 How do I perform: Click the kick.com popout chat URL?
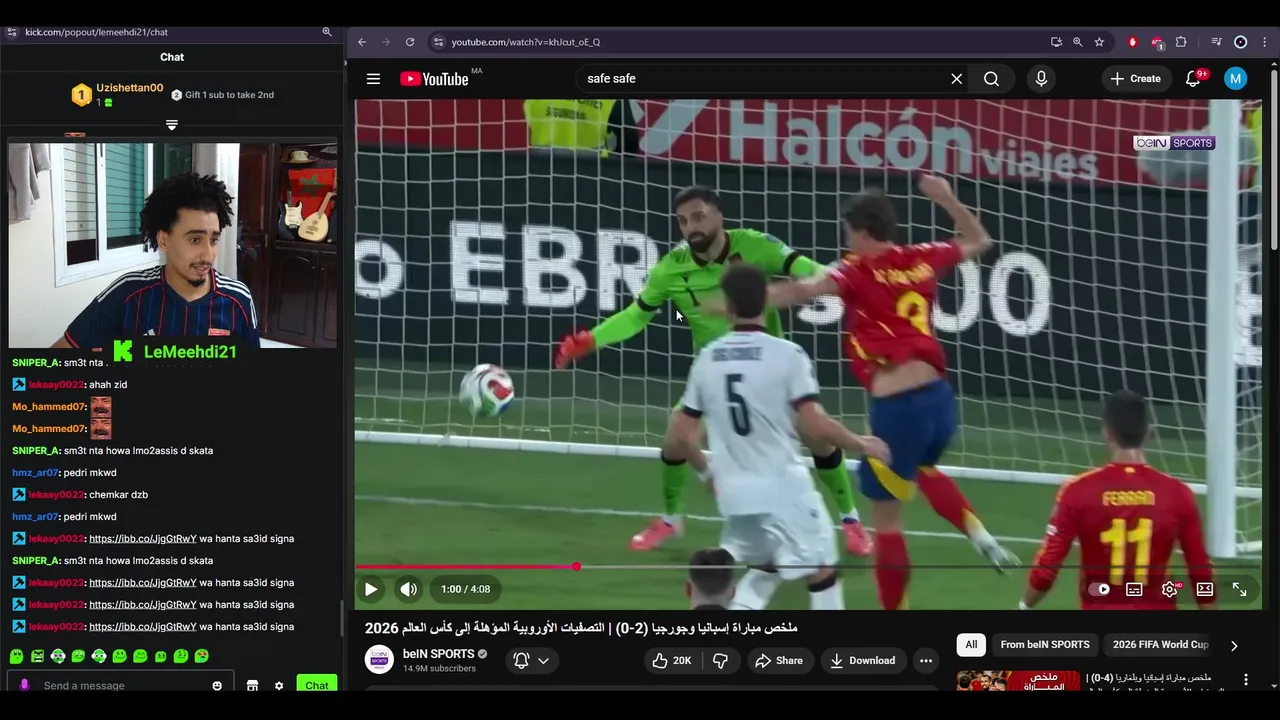point(96,32)
